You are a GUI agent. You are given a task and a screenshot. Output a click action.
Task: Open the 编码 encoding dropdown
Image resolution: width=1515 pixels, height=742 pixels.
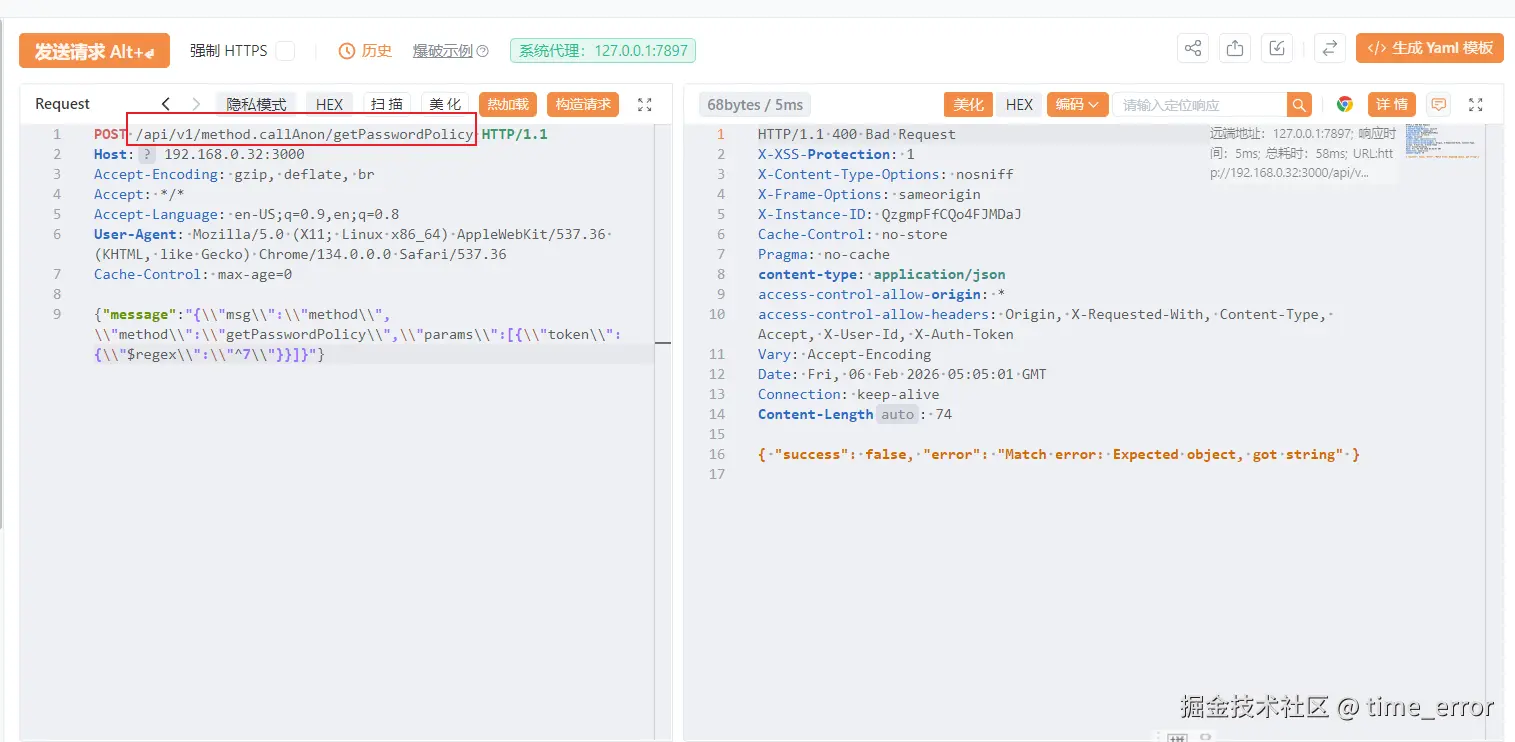pos(1077,104)
